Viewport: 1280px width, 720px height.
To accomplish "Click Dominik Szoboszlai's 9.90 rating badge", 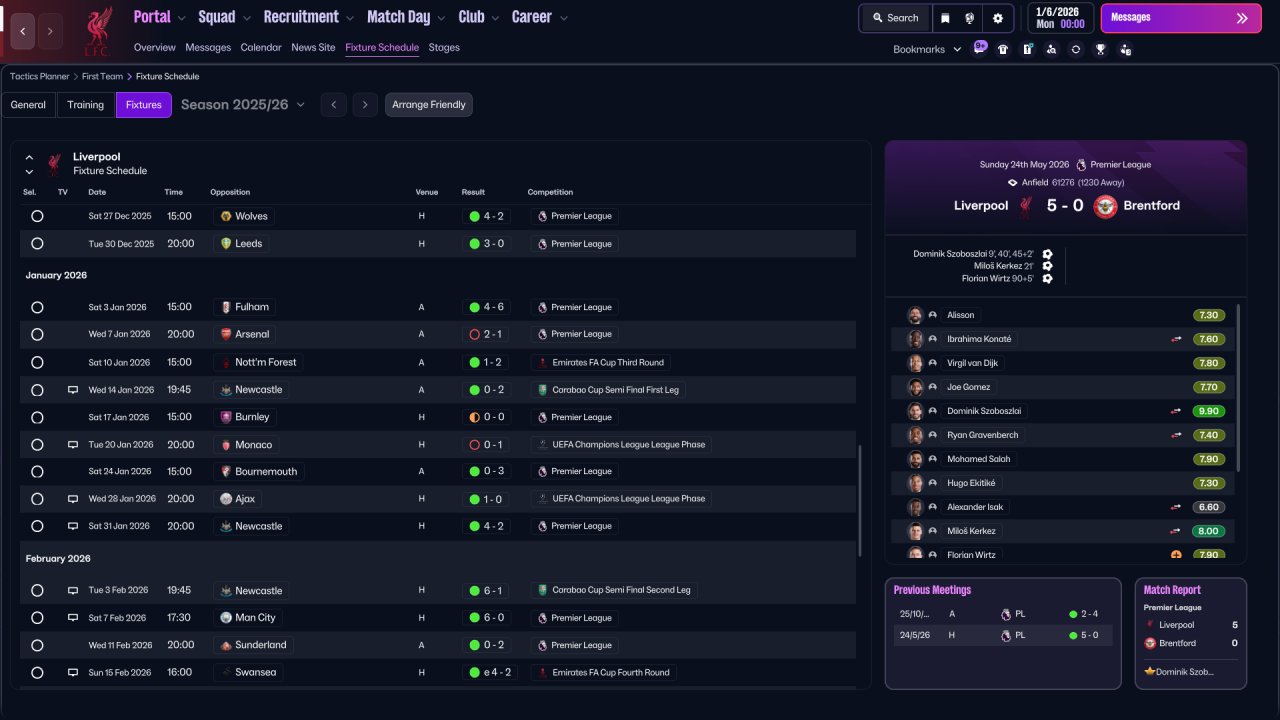I will click(1209, 411).
